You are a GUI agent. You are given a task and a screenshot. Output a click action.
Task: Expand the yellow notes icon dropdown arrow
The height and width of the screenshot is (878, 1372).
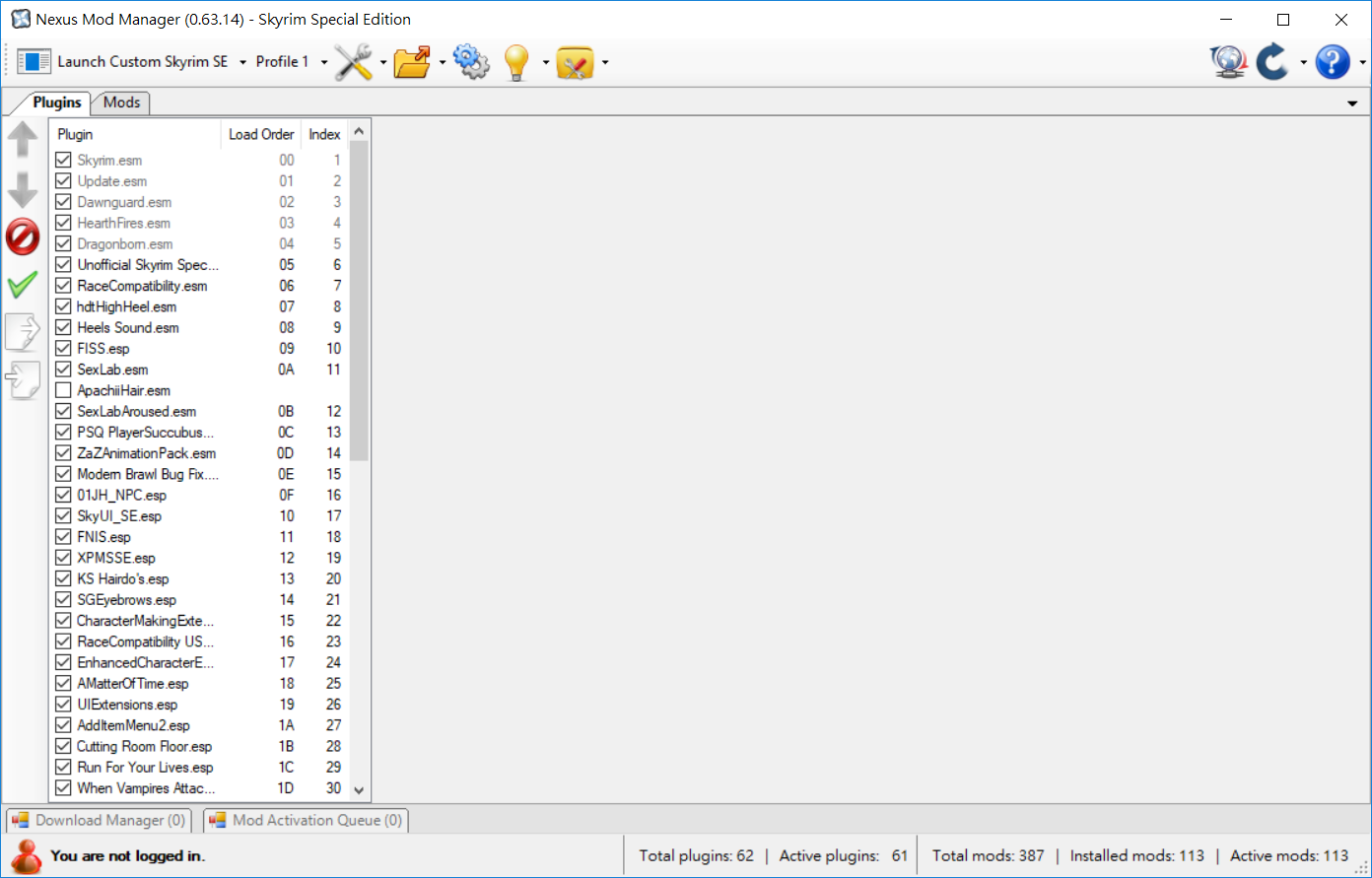(604, 62)
